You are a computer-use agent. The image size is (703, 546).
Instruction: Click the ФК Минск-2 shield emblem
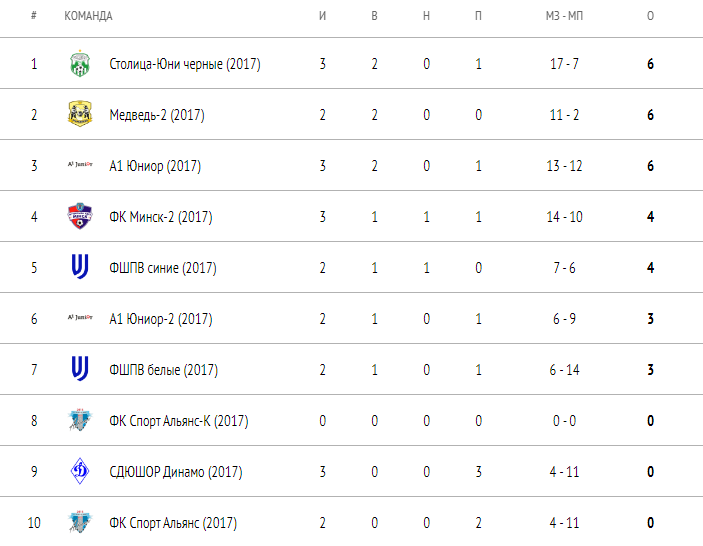pos(80,216)
